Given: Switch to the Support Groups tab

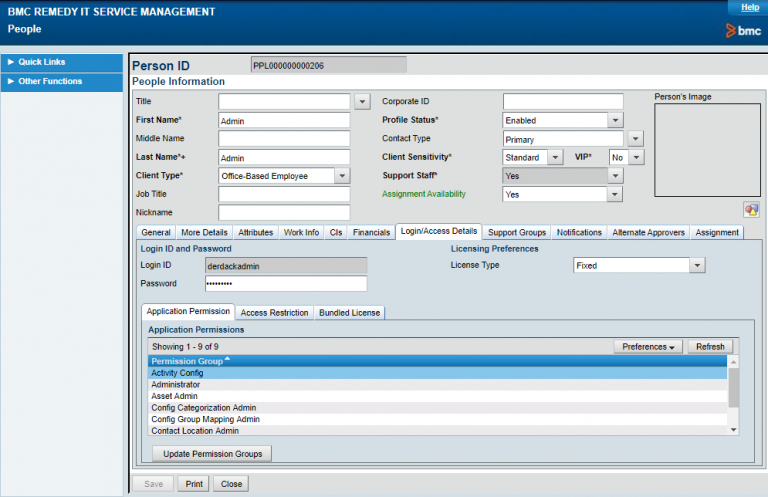Looking at the screenshot, I should pyautogui.click(x=517, y=232).
